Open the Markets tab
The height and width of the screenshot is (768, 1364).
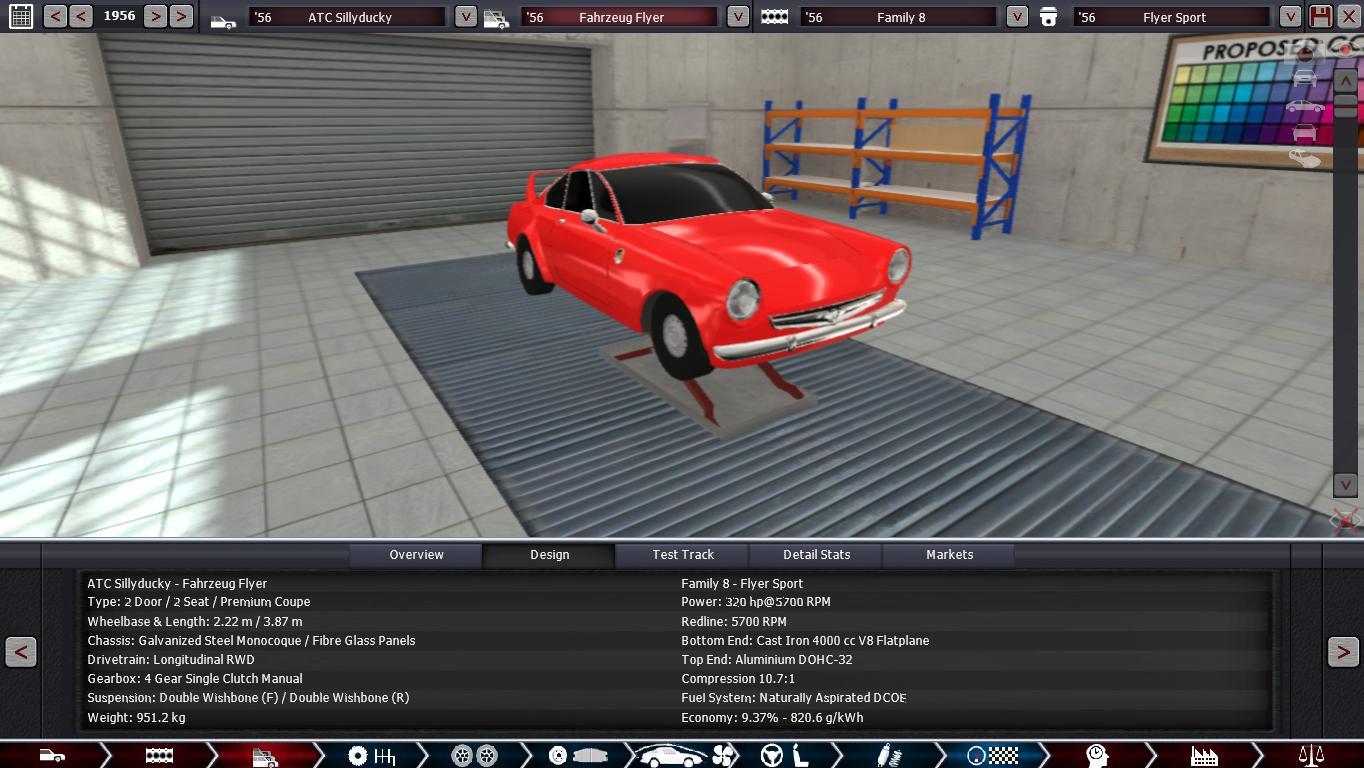(949, 555)
